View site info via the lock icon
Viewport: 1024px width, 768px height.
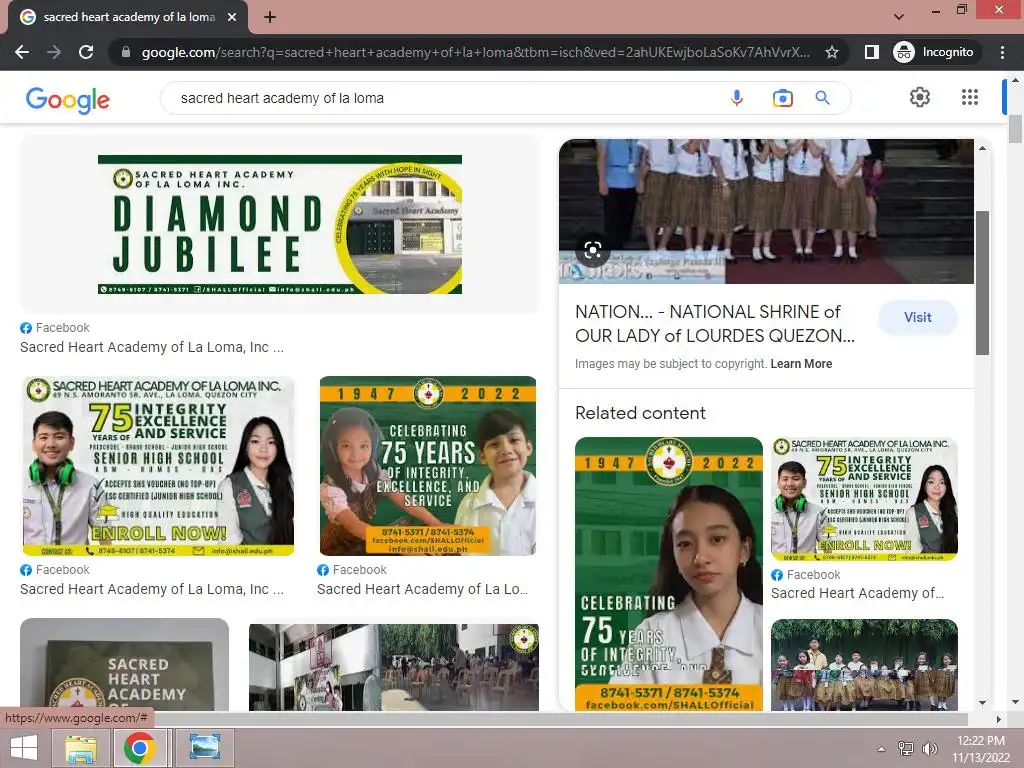click(x=126, y=52)
